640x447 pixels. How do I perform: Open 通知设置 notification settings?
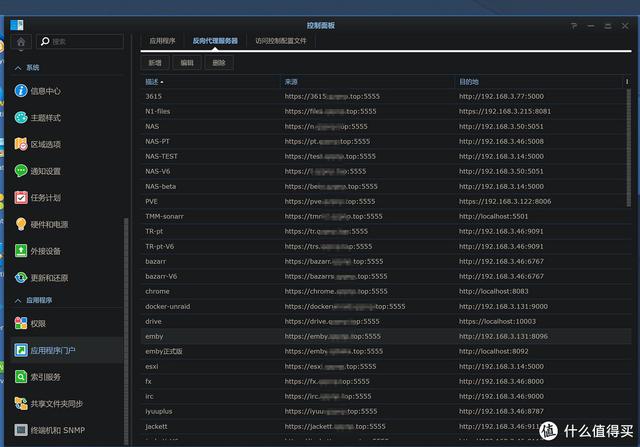[22, 171]
